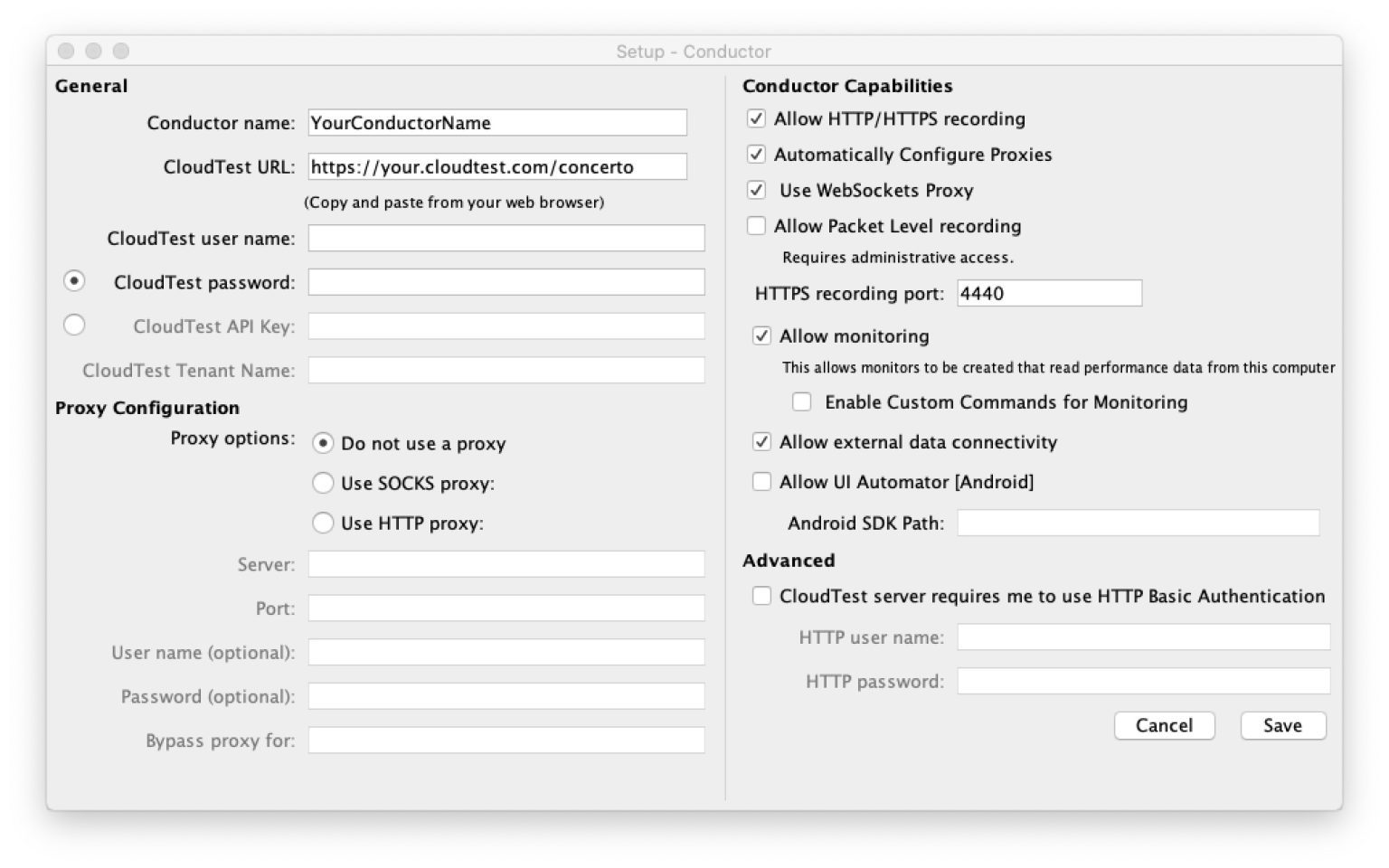
Task: Toggle Use WebSockets Proxy option
Action: pyautogui.click(x=756, y=190)
